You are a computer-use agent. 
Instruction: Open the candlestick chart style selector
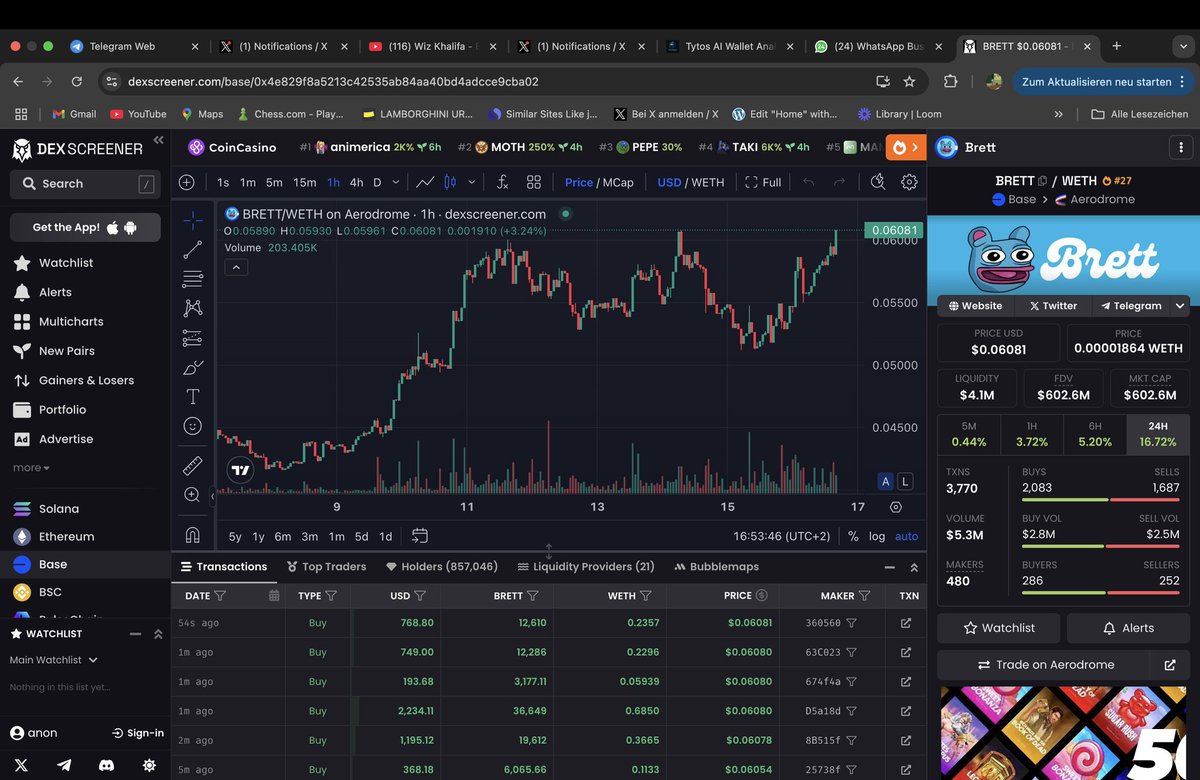click(x=449, y=182)
